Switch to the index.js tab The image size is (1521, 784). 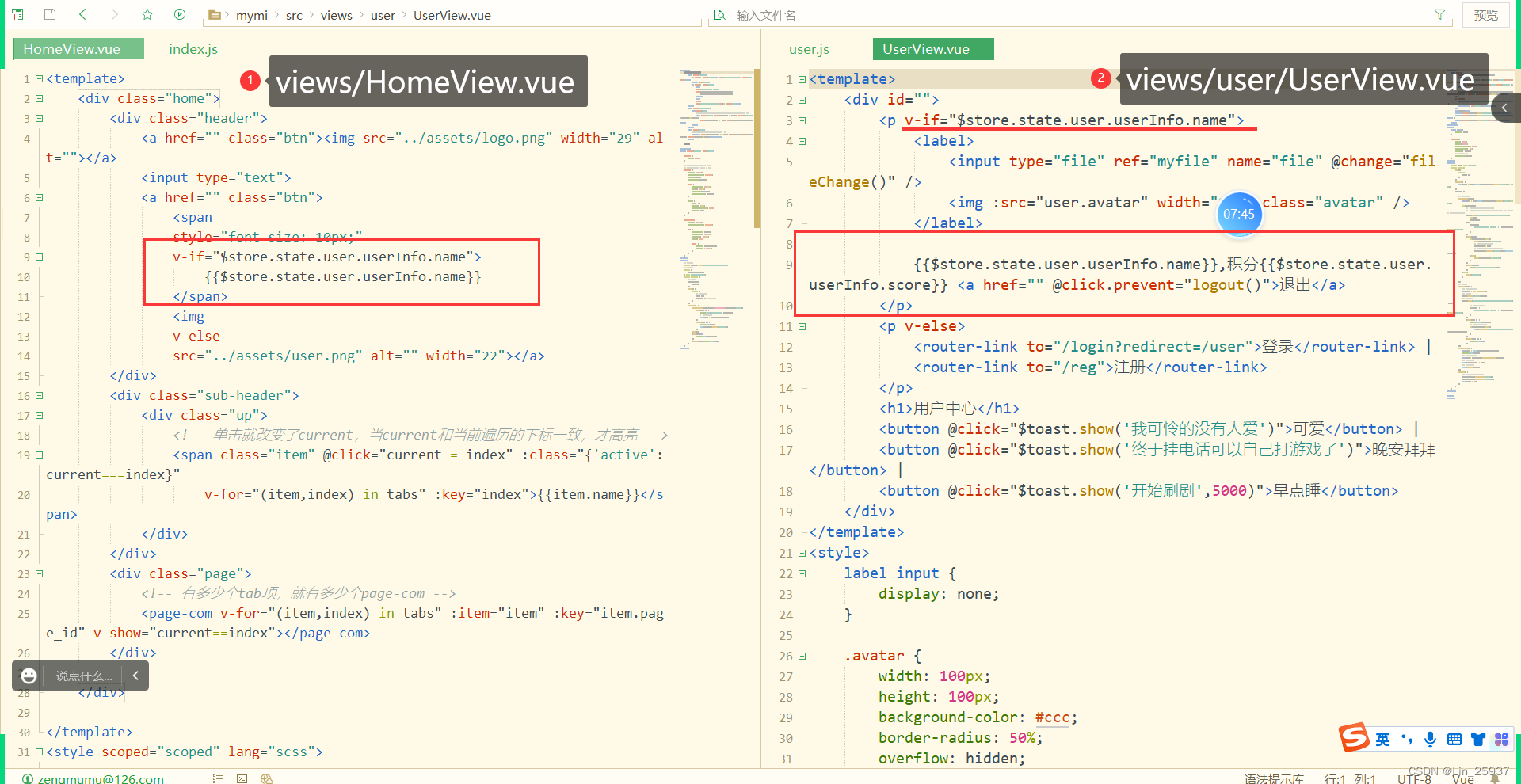pos(193,49)
